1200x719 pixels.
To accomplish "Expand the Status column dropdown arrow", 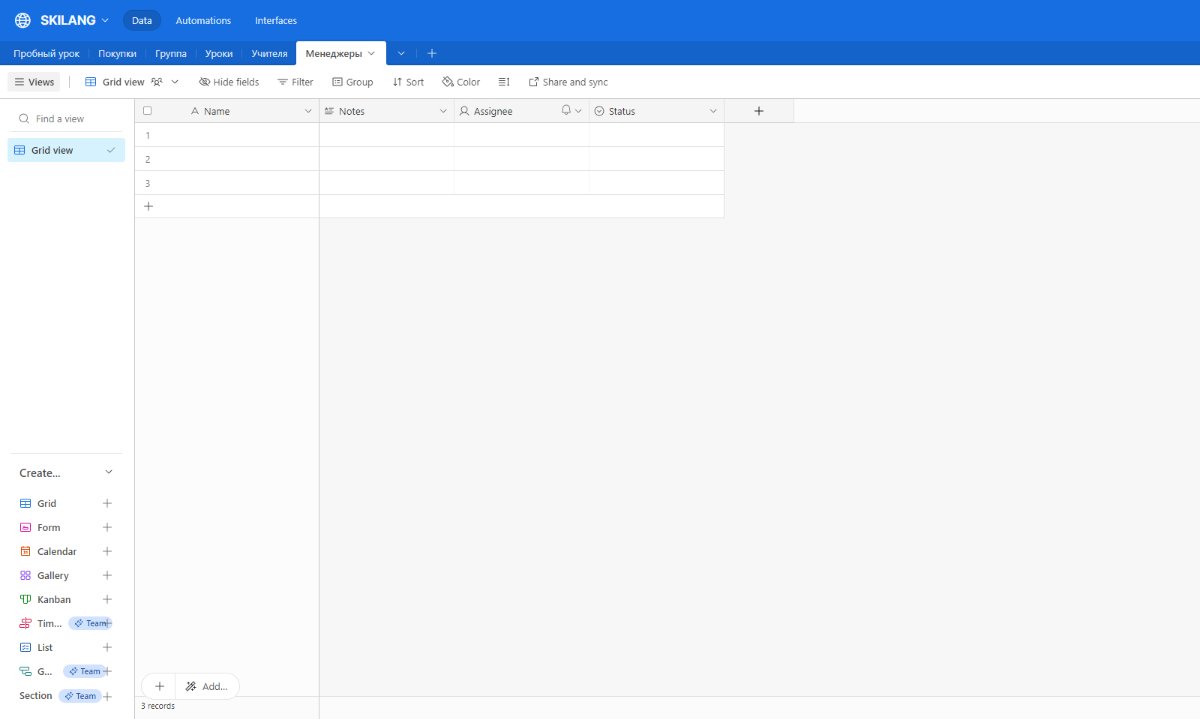I will 713,111.
